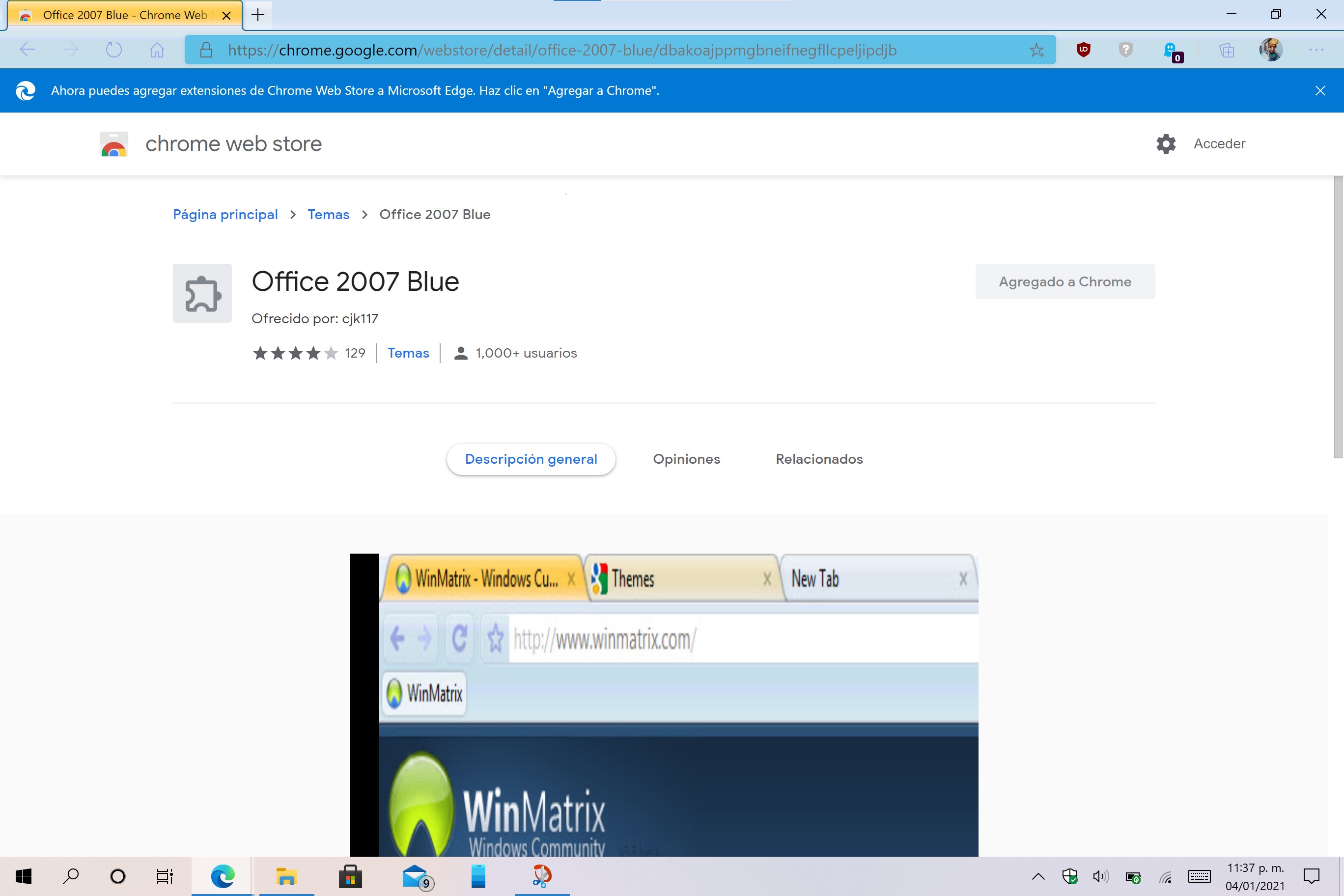Screen dimensions: 1344x896
Task: Open Windows Security tray icon
Action: 1070,876
